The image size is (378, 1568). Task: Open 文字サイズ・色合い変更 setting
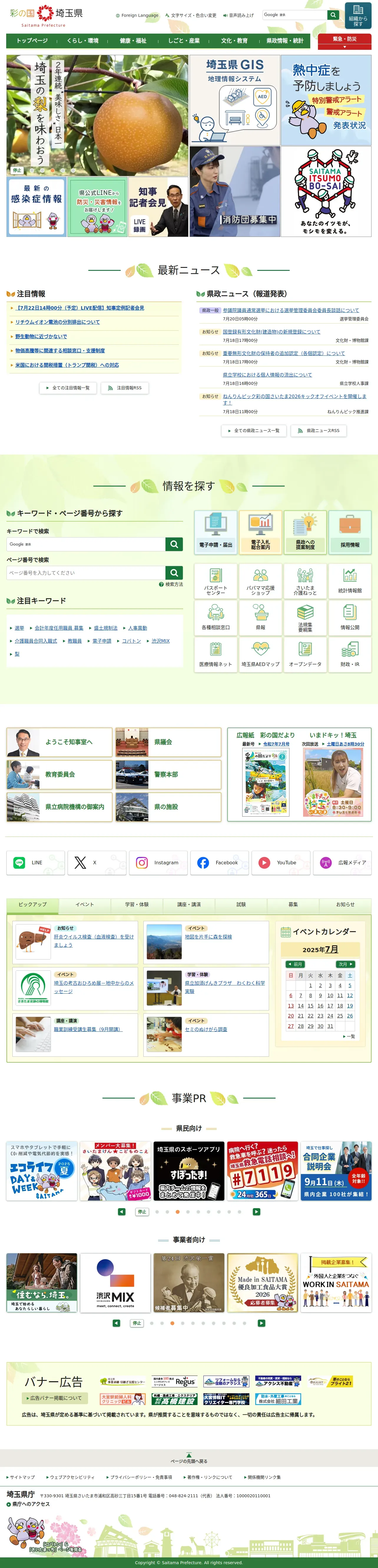(191, 15)
